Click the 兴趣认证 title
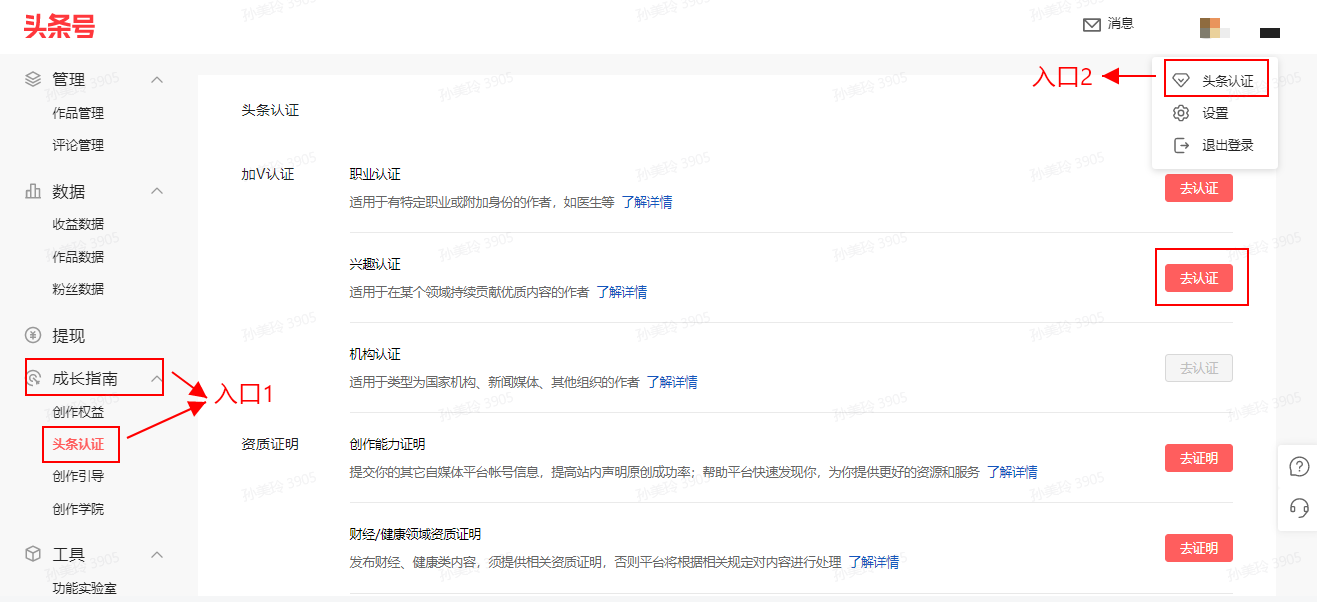Screen dimensions: 1317x602 (375, 264)
